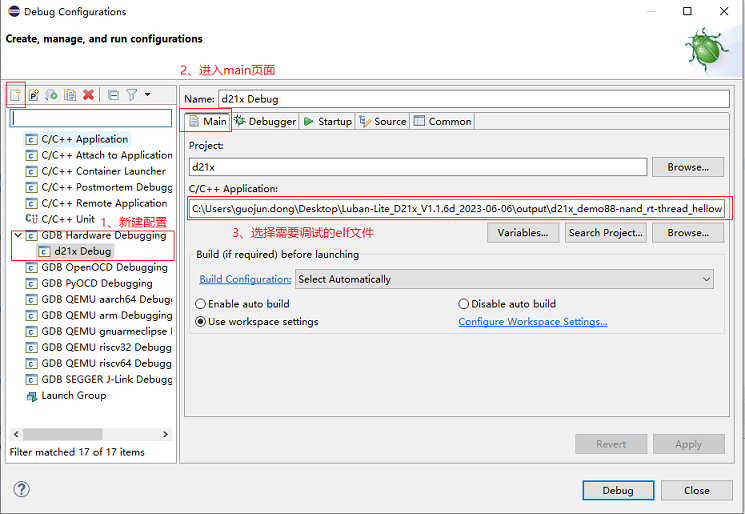The height and width of the screenshot is (514, 745).
Task: Open the Configure Workspace Settings link
Action: click(x=532, y=322)
